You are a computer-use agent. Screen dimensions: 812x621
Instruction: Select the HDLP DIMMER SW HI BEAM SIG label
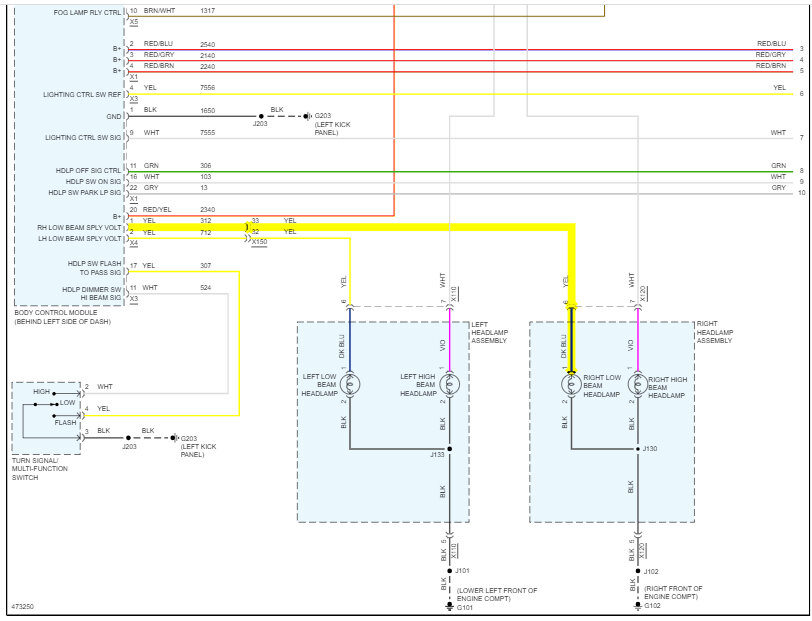tap(91, 294)
